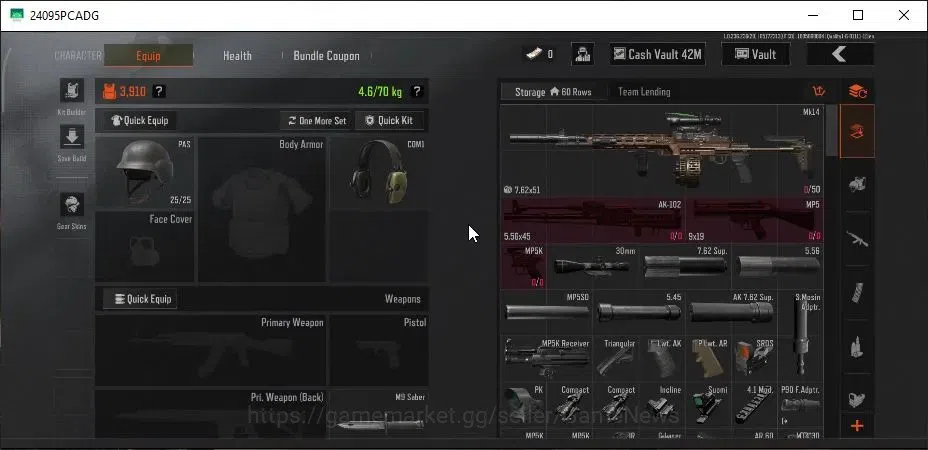Screen dimensions: 928x450
Task: Open the Kit Builder icon
Action: click(x=72, y=91)
